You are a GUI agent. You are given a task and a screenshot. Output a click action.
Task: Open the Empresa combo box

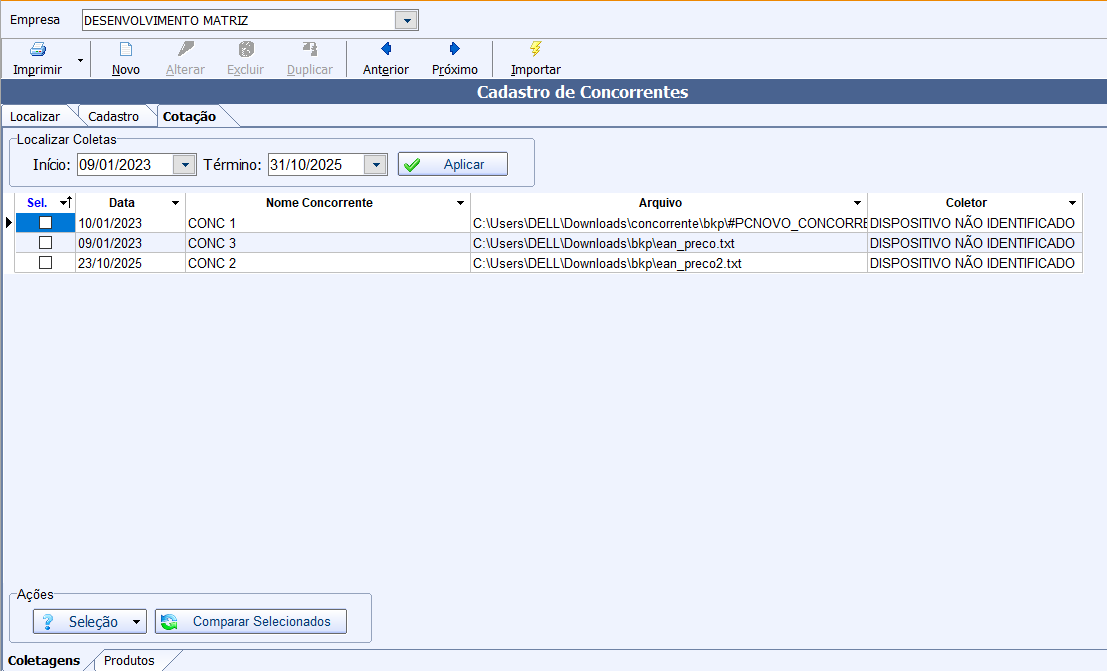click(406, 21)
